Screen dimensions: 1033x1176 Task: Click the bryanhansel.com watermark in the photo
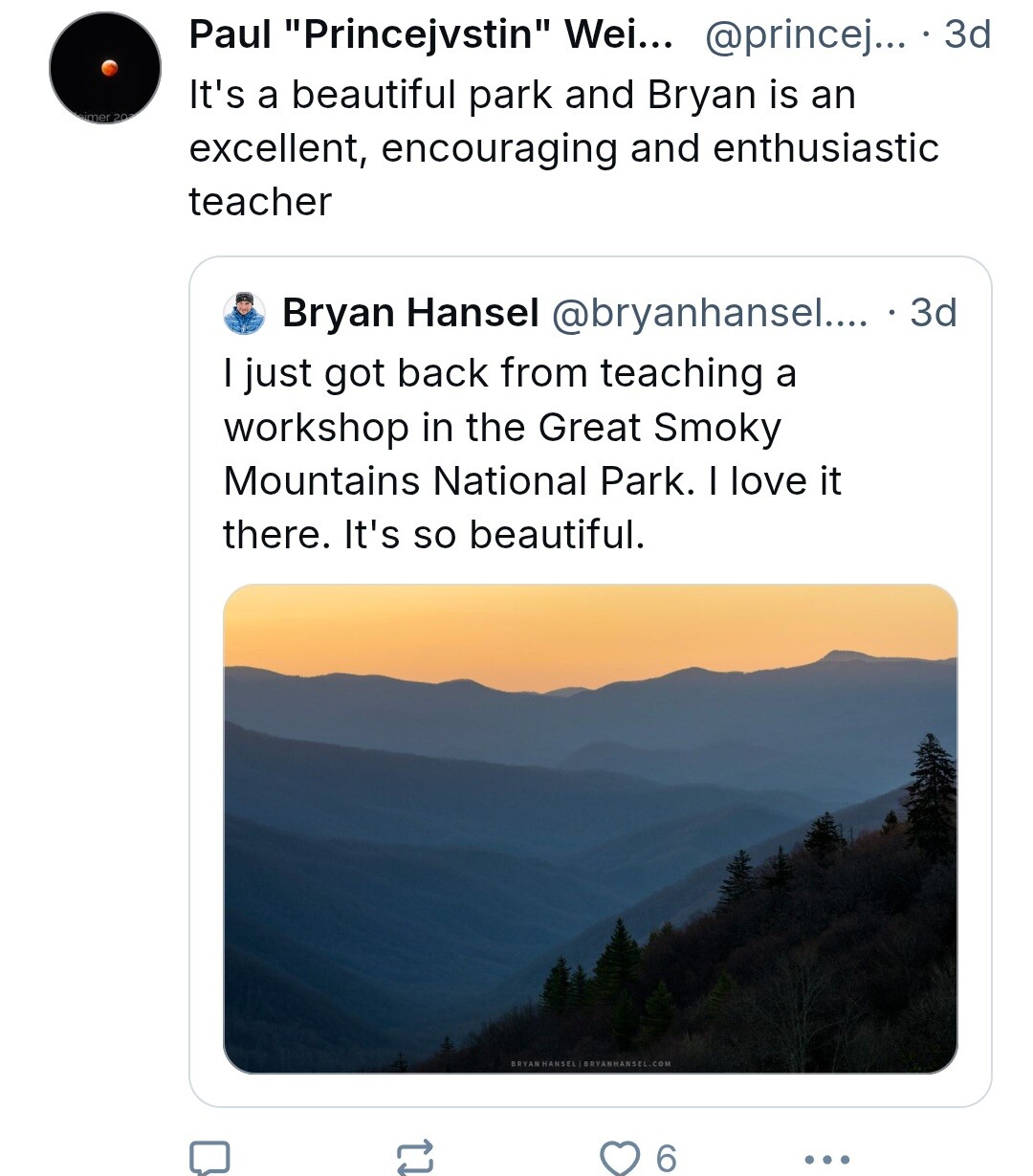(627, 1063)
